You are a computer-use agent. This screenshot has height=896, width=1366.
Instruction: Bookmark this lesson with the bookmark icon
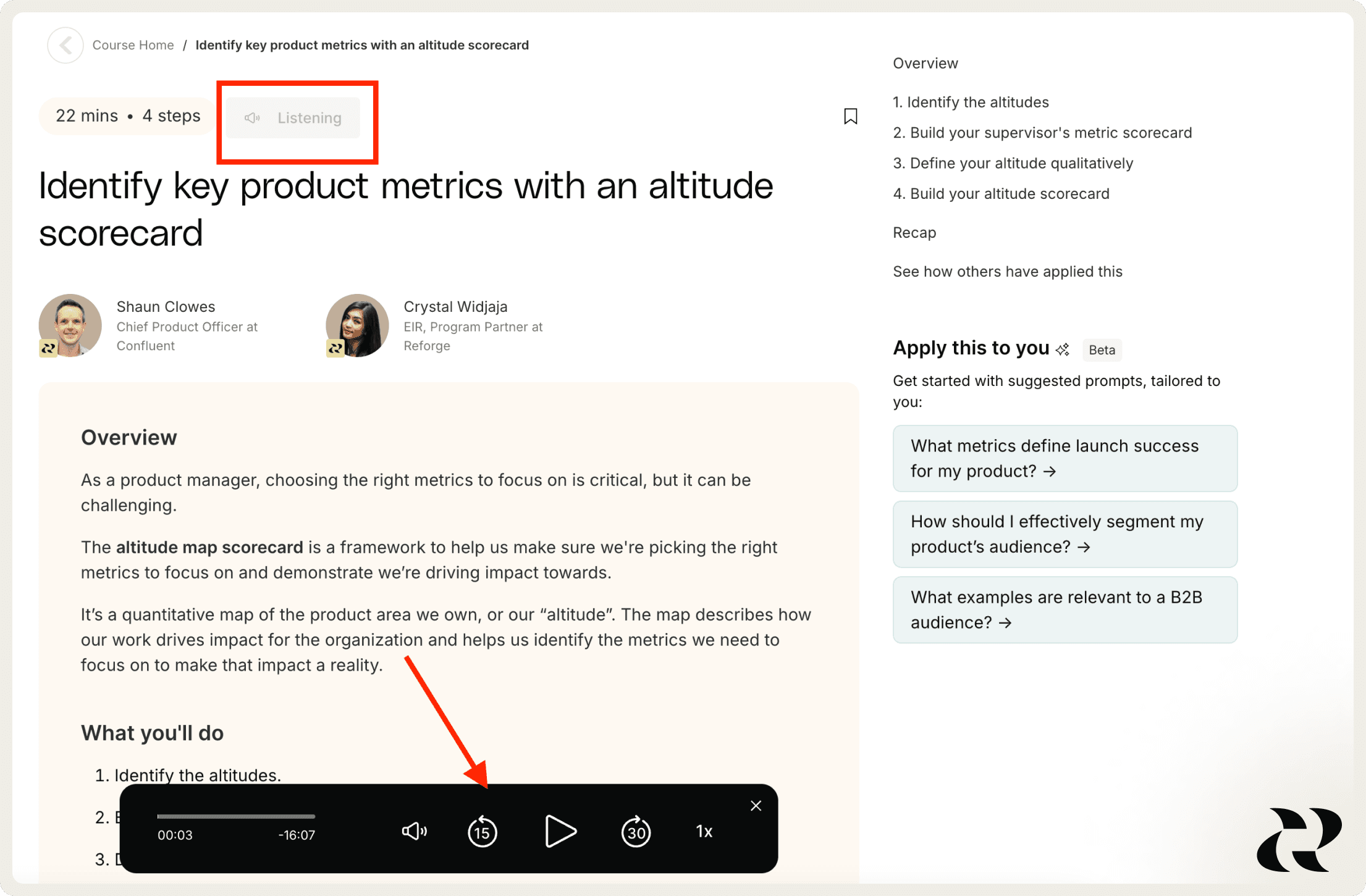pyautogui.click(x=850, y=116)
